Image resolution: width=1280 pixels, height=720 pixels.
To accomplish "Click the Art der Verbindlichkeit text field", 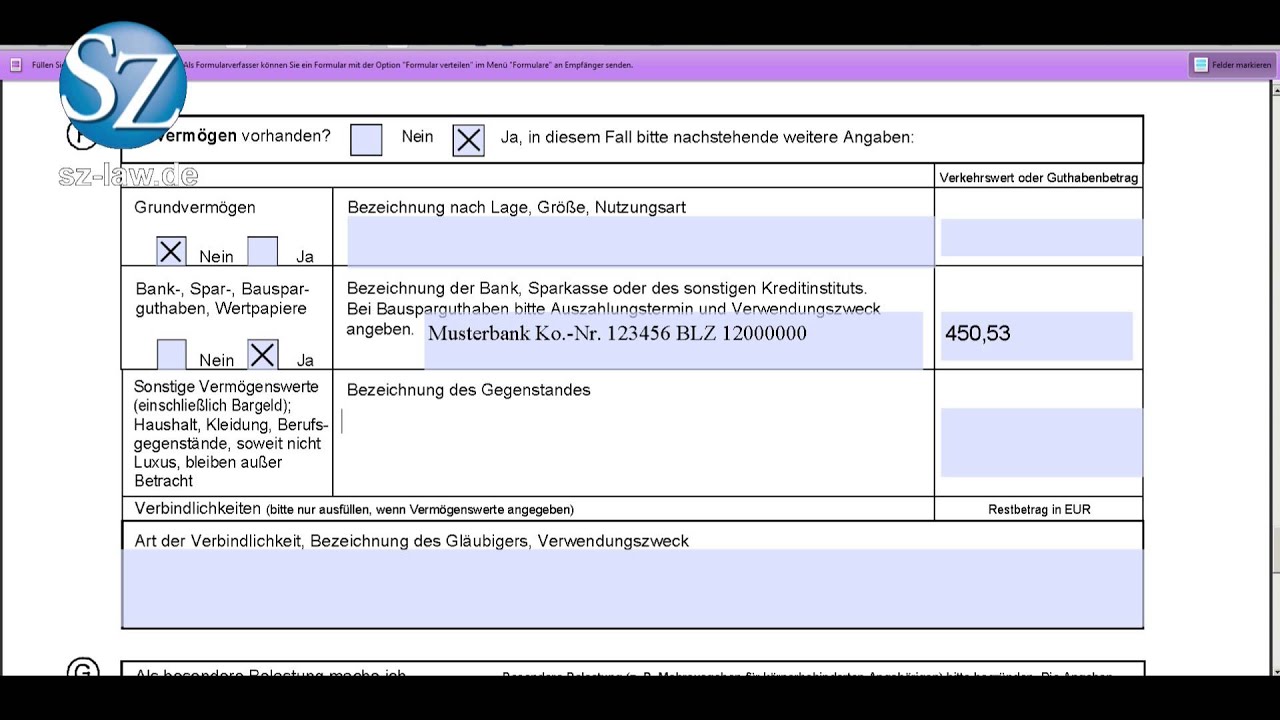I will 632,588.
